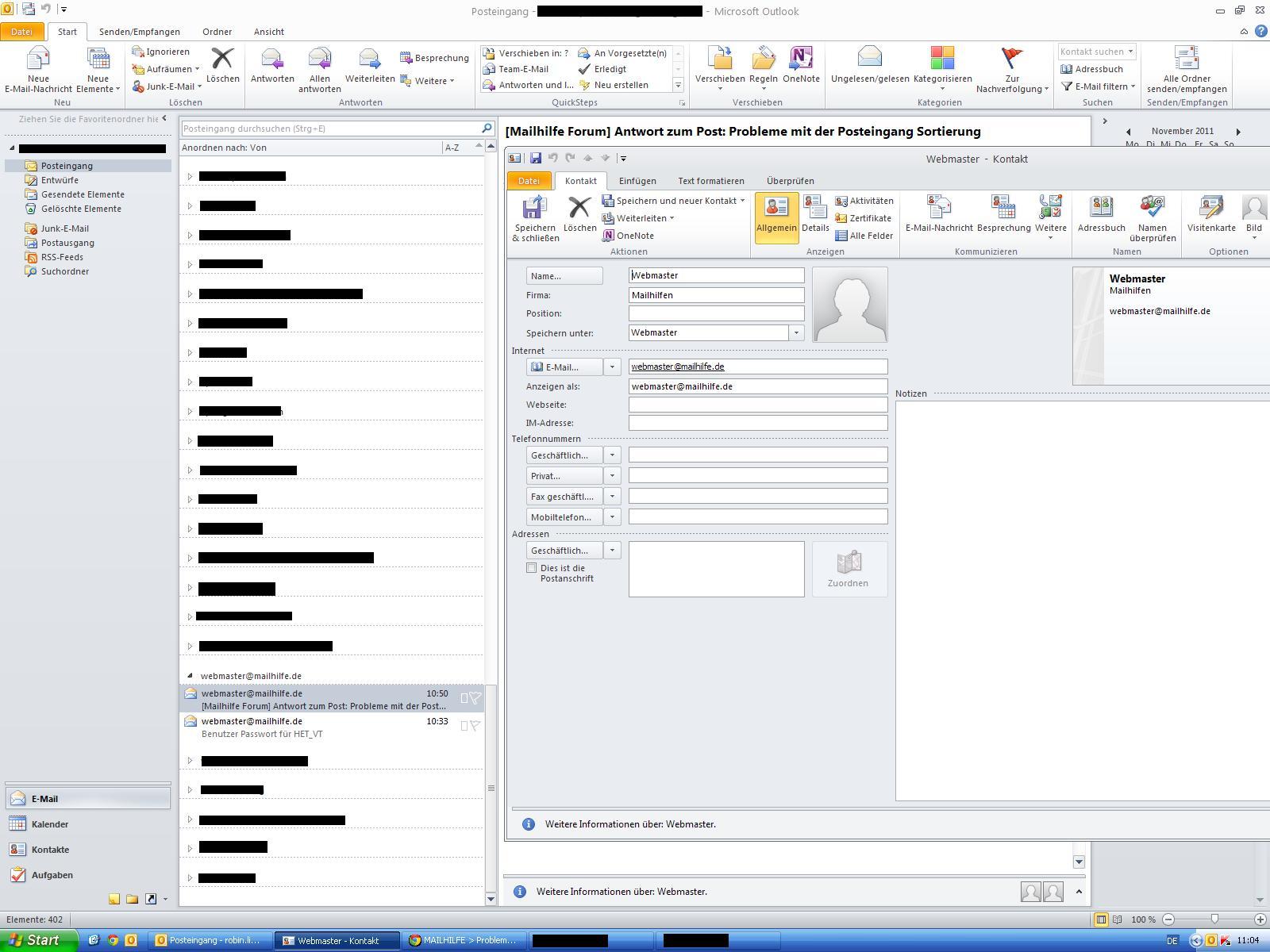Viewport: 1270px width, 952px height.
Task: Switch to Senden/Empfangen ribbon tab
Action: (140, 32)
